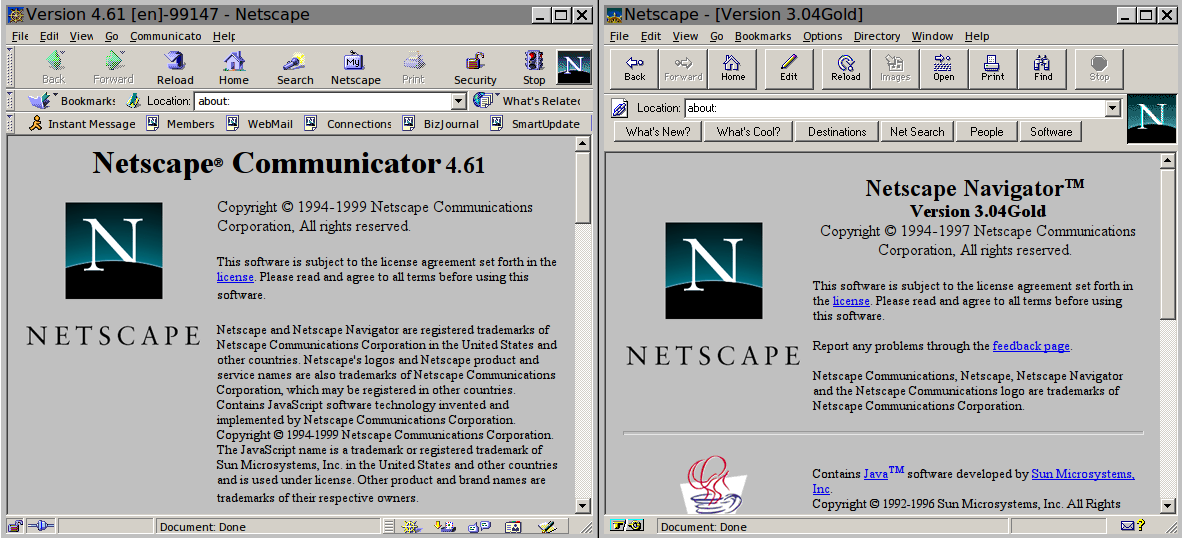Viewport: 1182px width, 538px height.
Task: Click the People directory button
Action: point(987,132)
